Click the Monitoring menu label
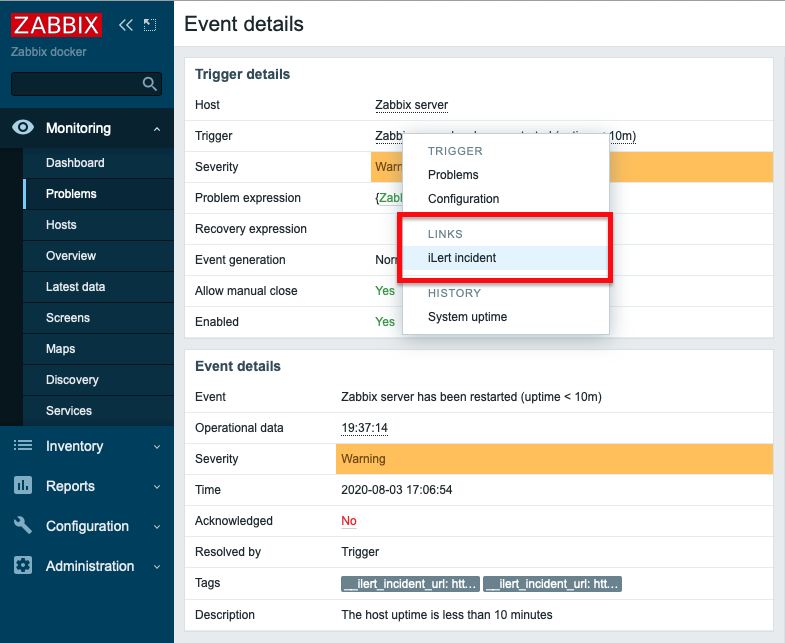Screen dimensions: 785x643 pos(78,128)
